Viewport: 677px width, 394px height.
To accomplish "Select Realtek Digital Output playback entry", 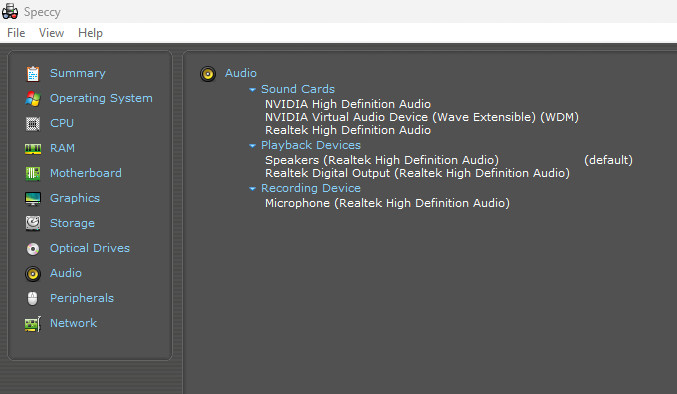I will point(417,173).
